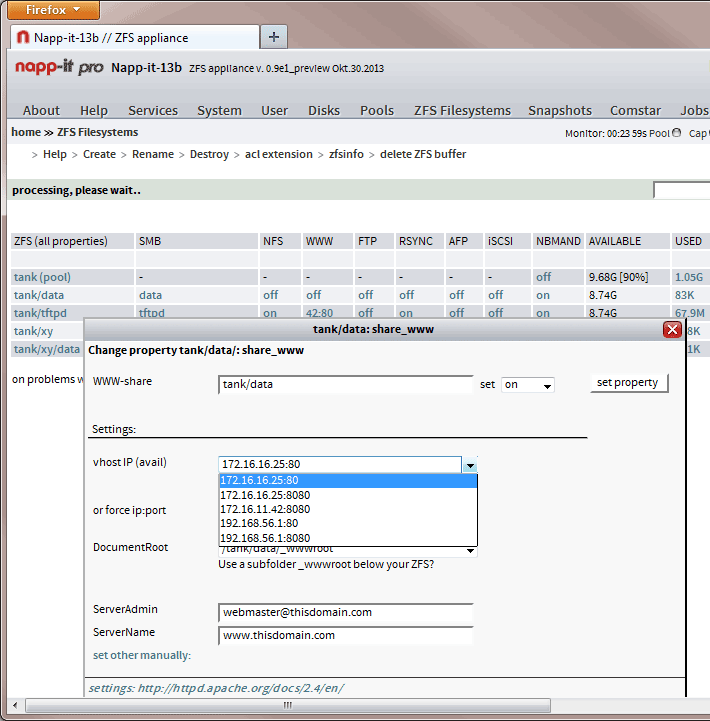Click the WWW-share text field
Image resolution: width=710 pixels, height=721 pixels.
346,384
